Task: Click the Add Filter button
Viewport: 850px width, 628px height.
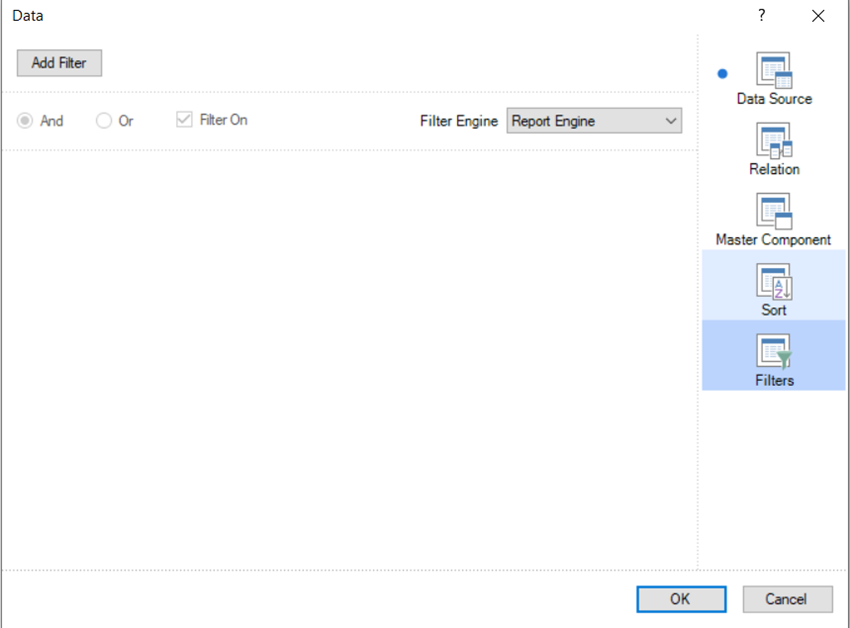Action: coord(59,63)
